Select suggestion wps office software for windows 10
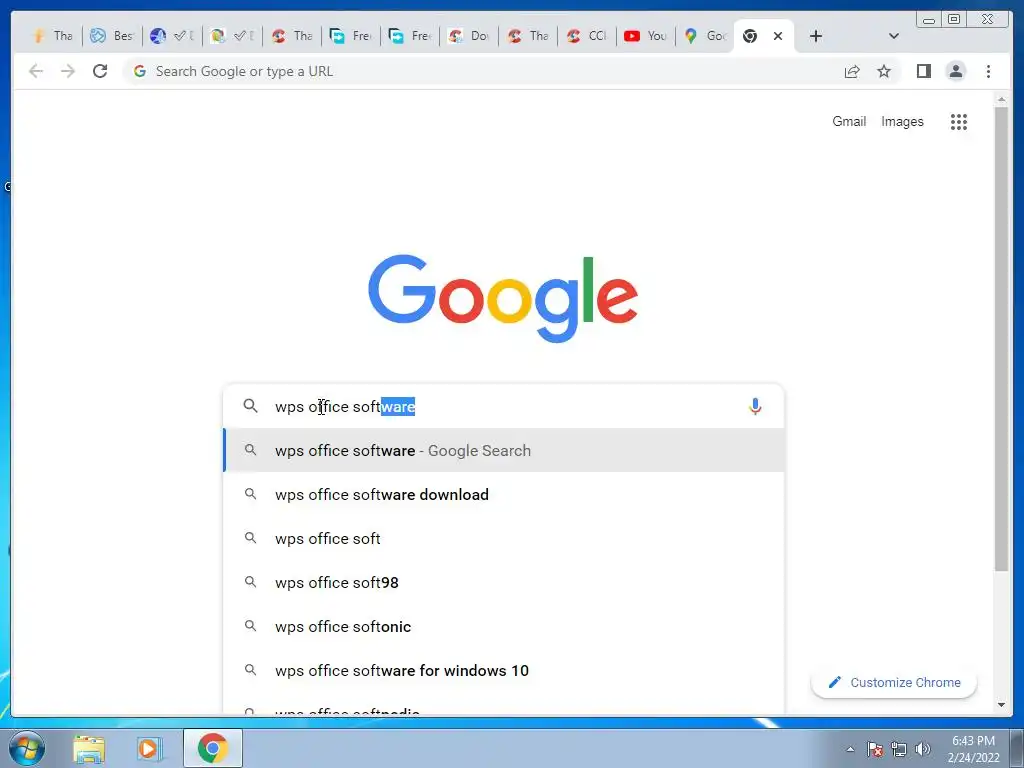The image size is (1024, 768). (504, 671)
